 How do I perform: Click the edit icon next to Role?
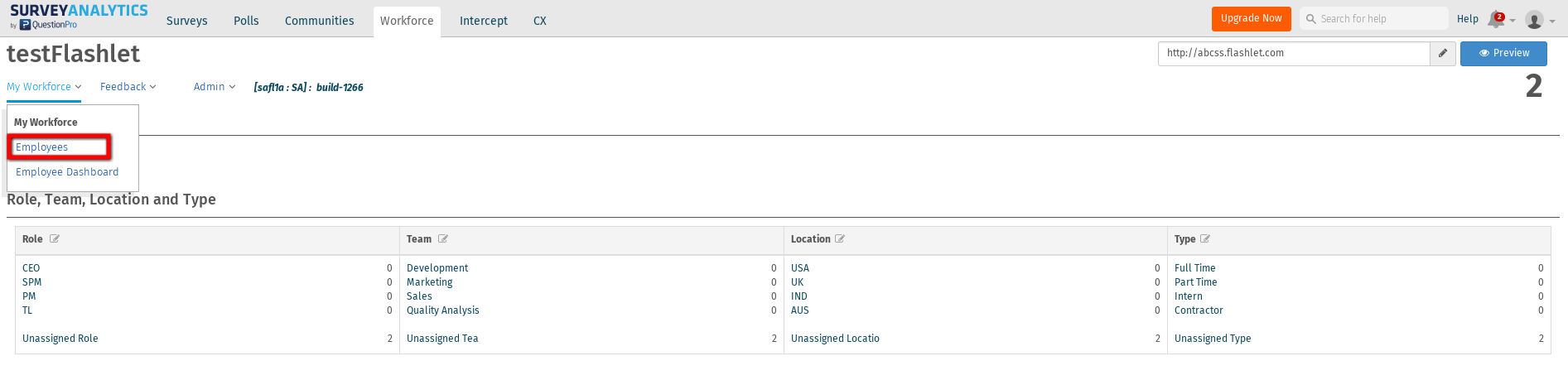(x=55, y=239)
